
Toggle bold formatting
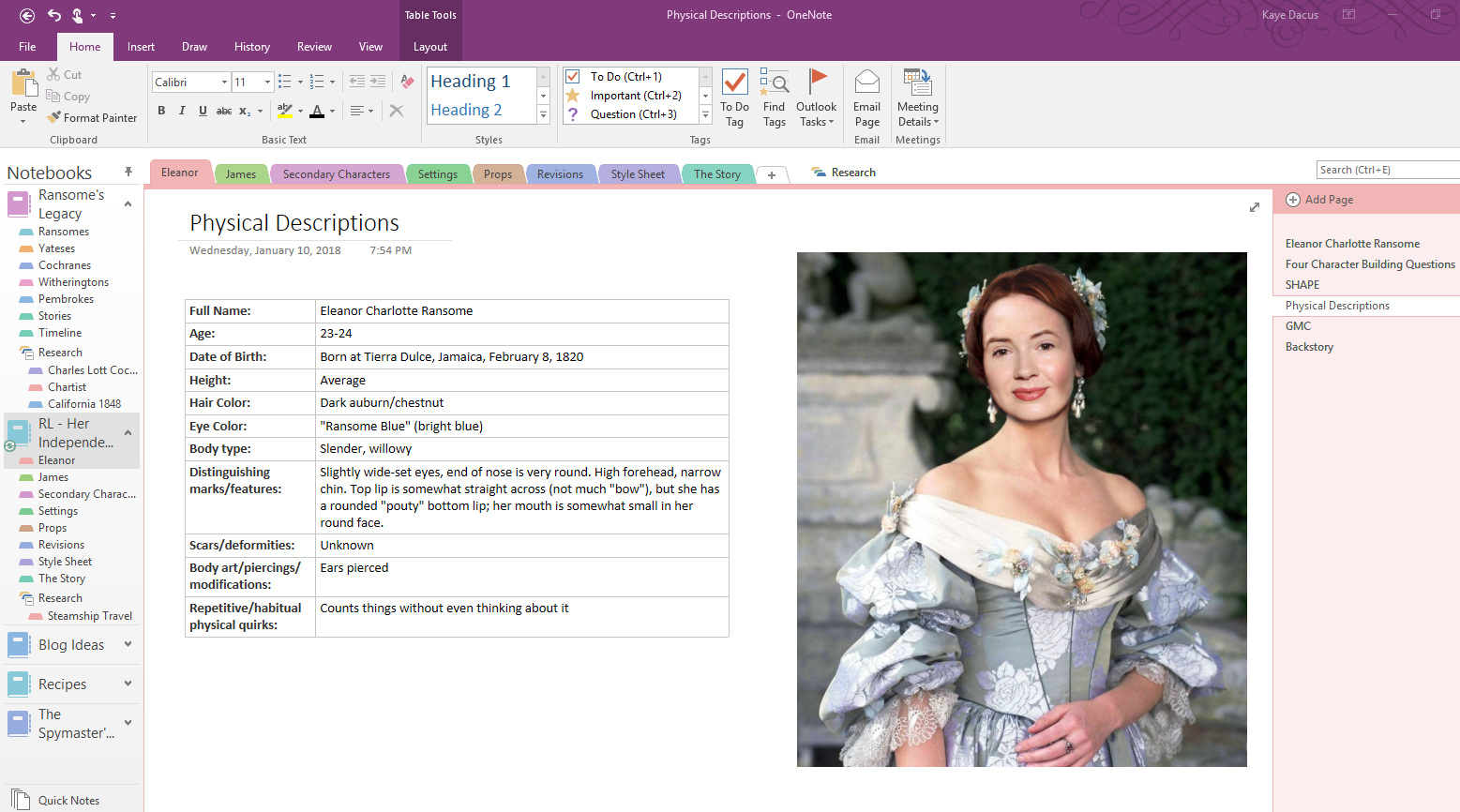coord(161,111)
